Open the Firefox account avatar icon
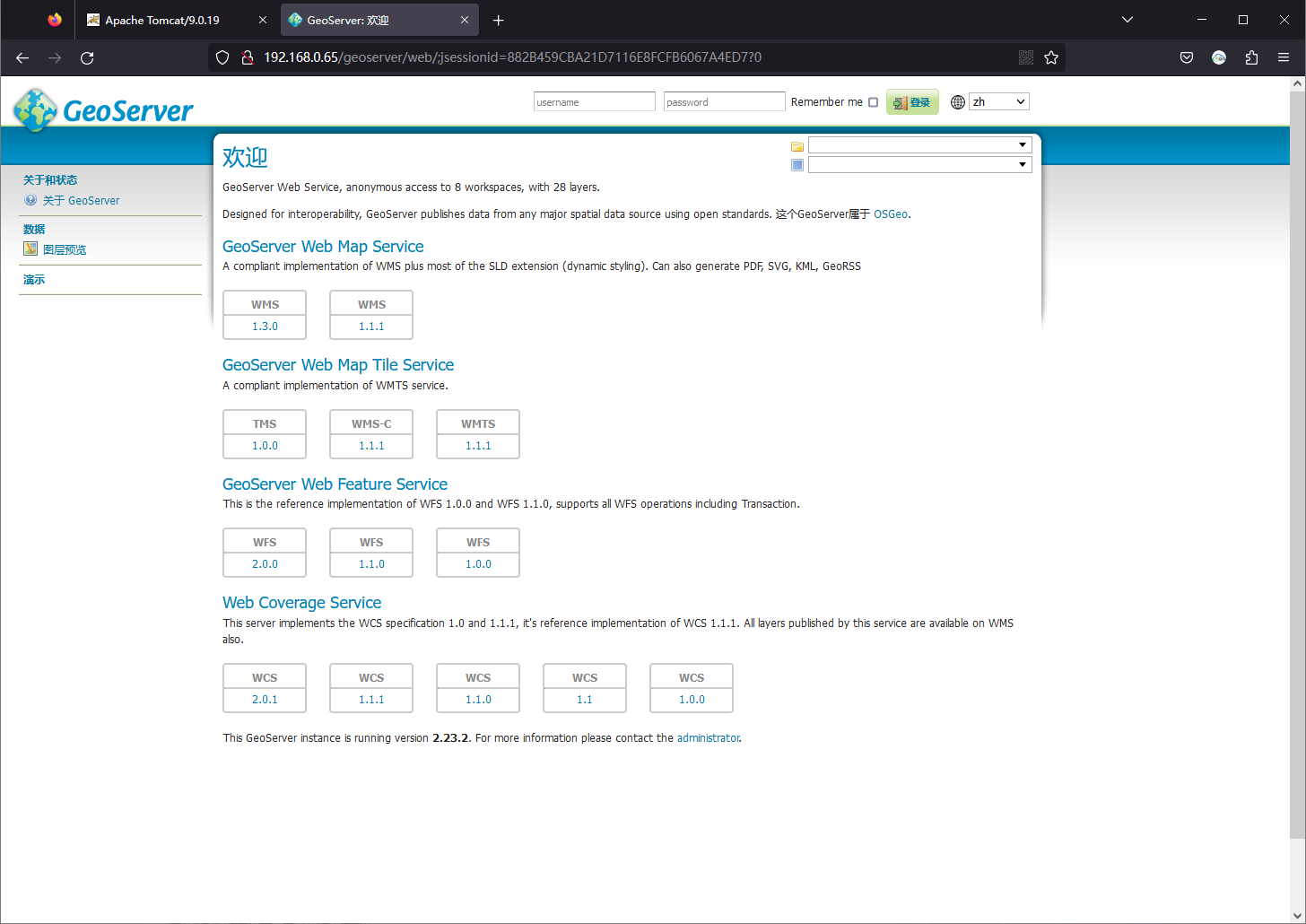 1219,57
